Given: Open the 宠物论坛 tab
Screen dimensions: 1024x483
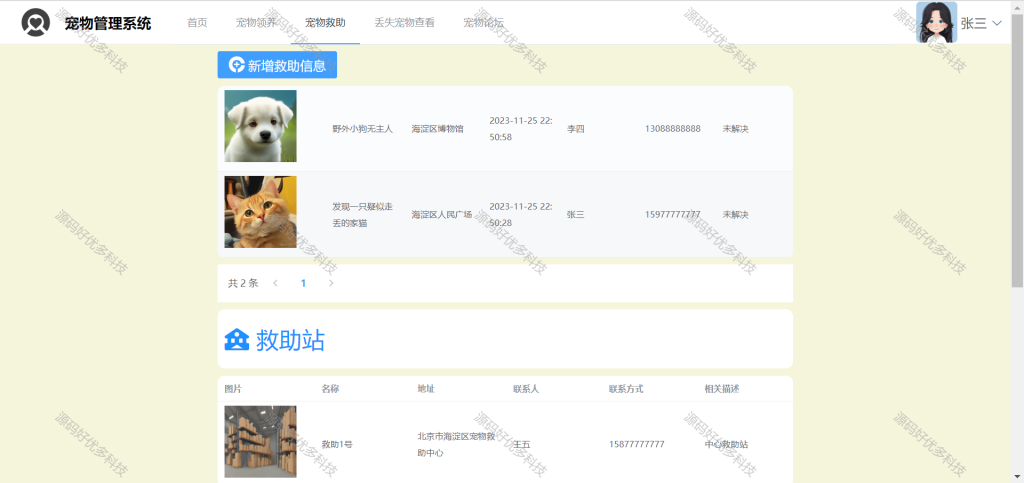Looking at the screenshot, I should click(x=483, y=22).
